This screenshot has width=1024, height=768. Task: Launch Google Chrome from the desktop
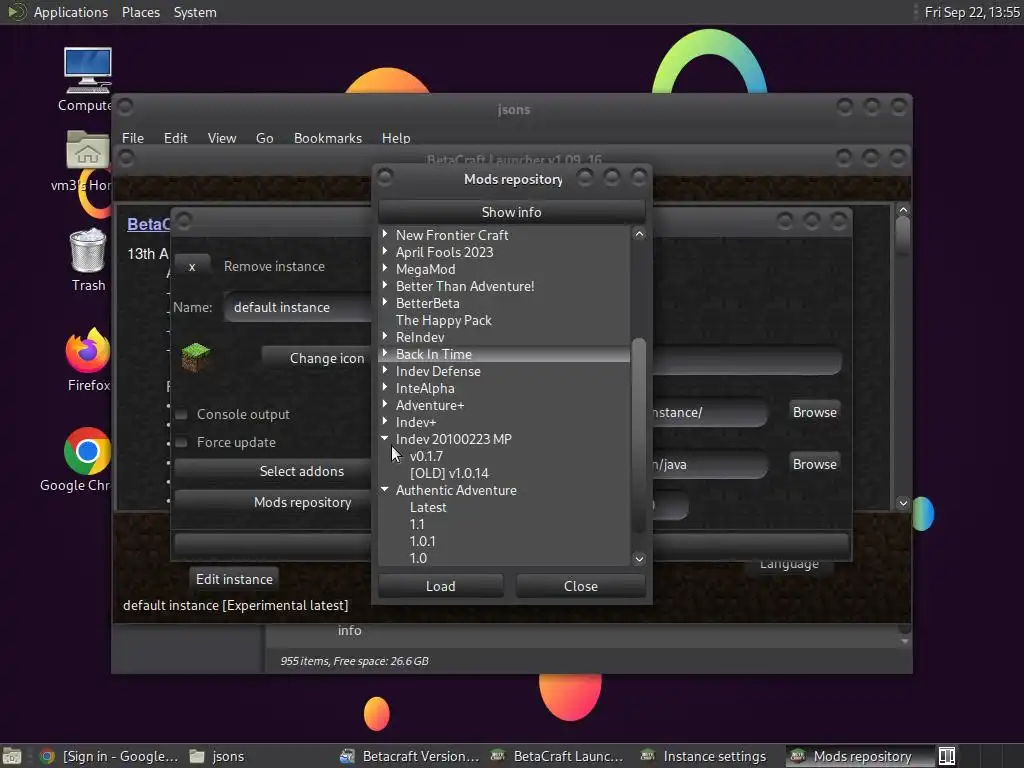point(88,451)
